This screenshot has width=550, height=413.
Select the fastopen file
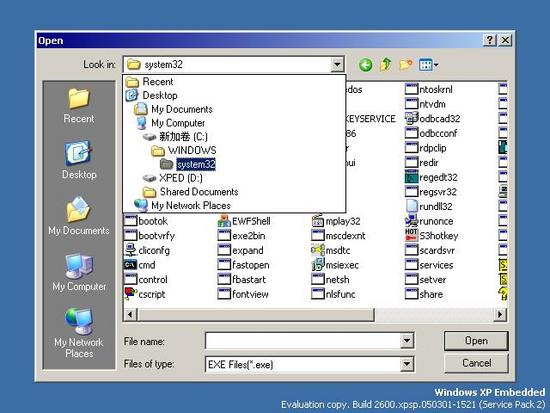tap(243, 265)
